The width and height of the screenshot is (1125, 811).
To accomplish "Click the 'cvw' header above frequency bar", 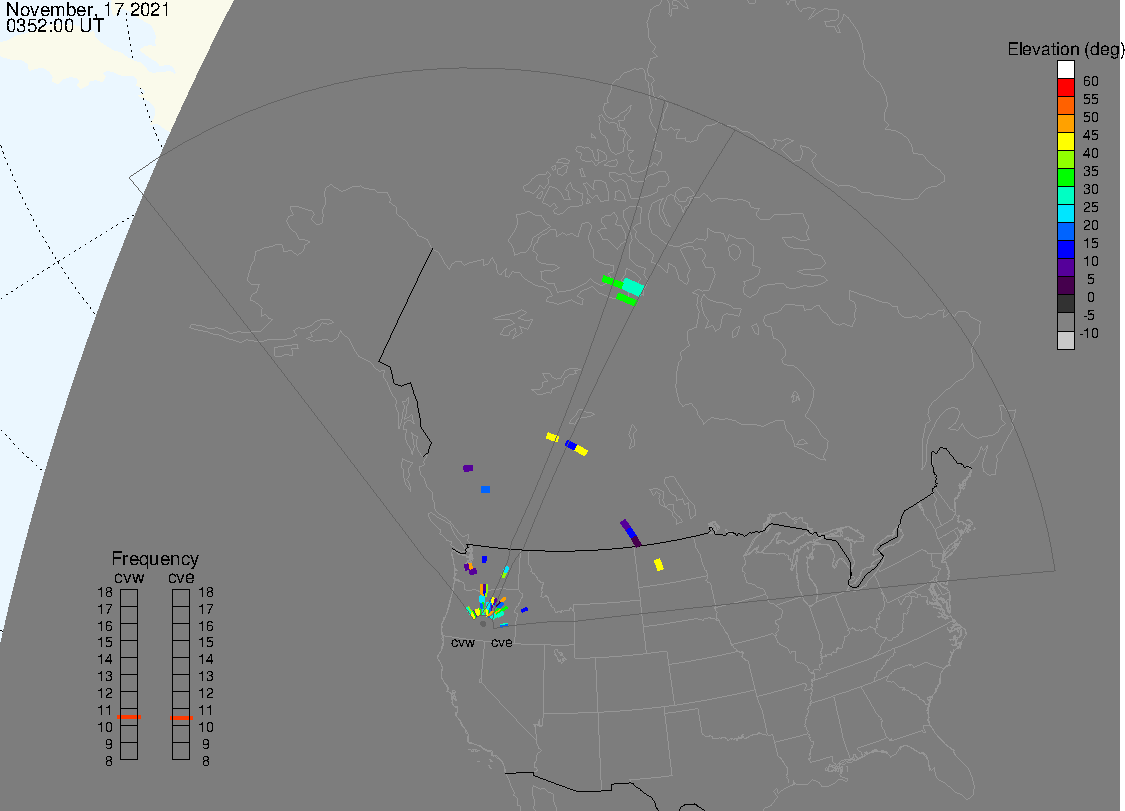I will pos(129,578).
